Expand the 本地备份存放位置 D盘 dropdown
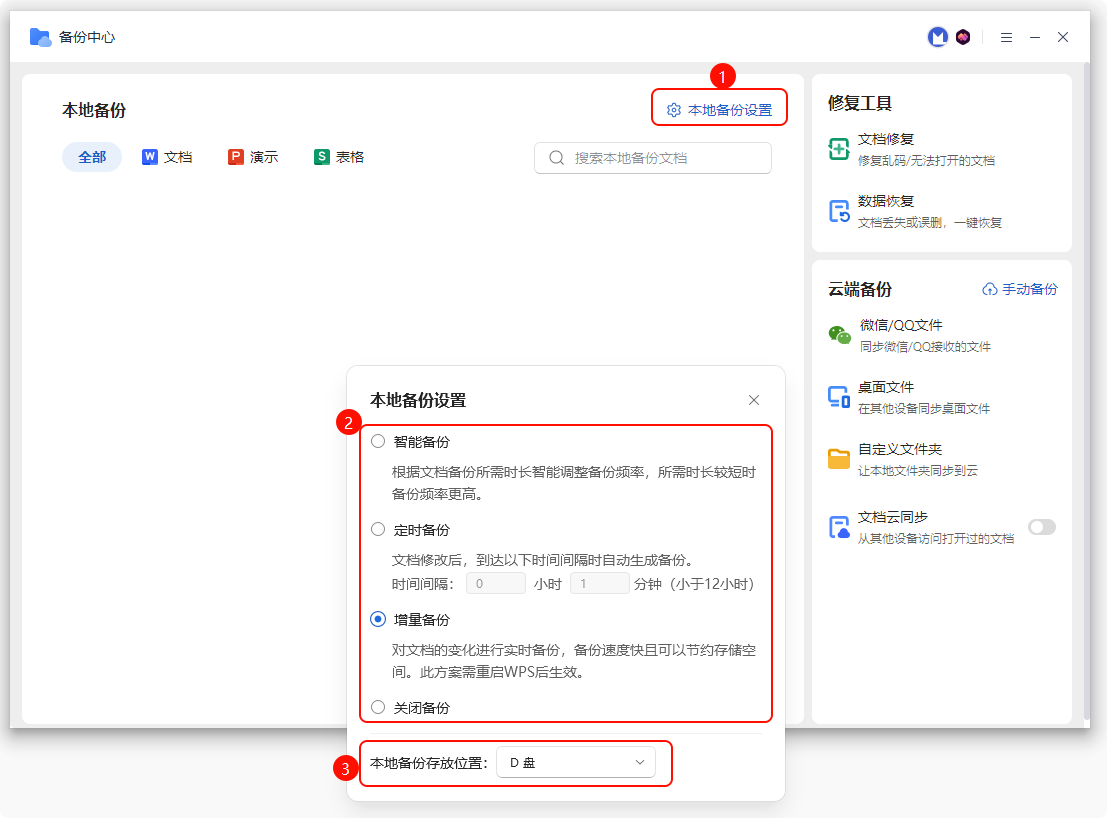 tap(575, 763)
